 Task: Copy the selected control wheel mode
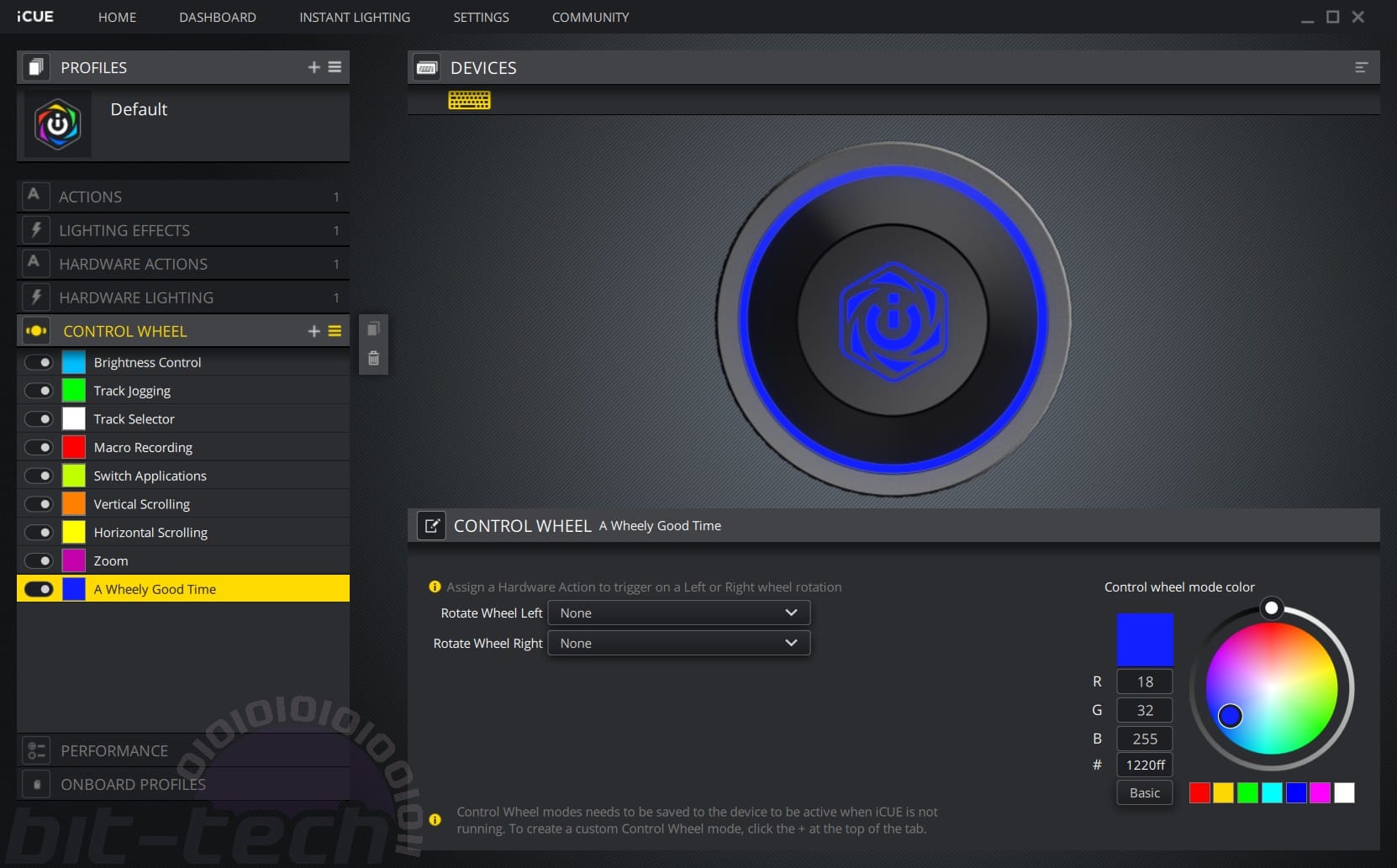[374, 329]
